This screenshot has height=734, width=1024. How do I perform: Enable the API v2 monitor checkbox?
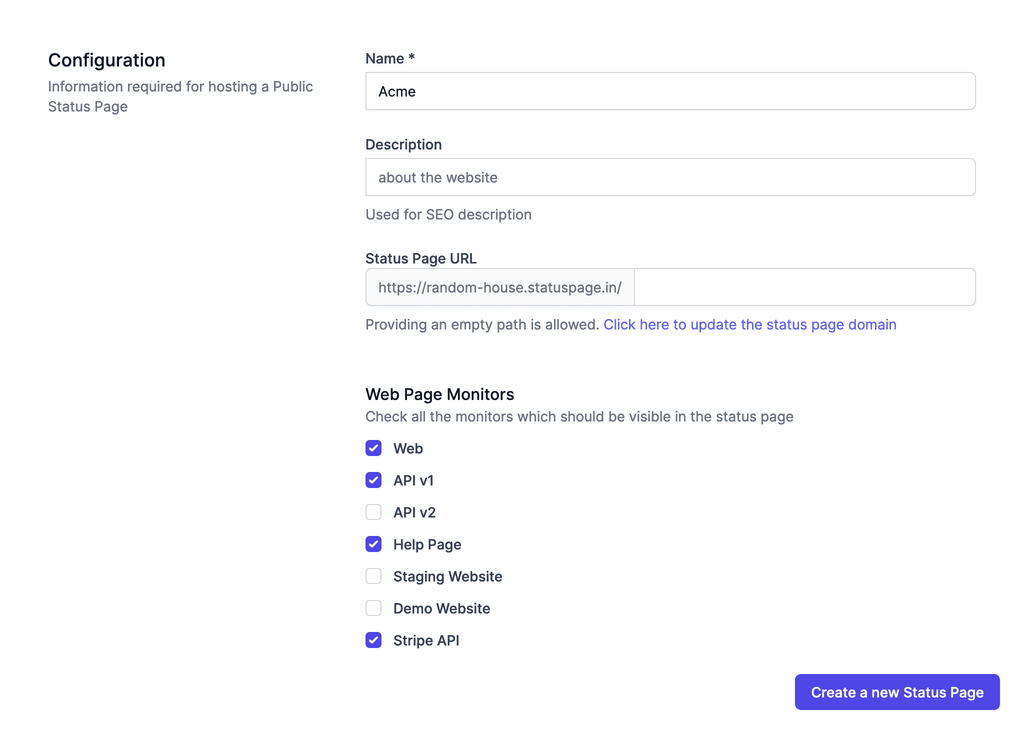tap(374, 512)
